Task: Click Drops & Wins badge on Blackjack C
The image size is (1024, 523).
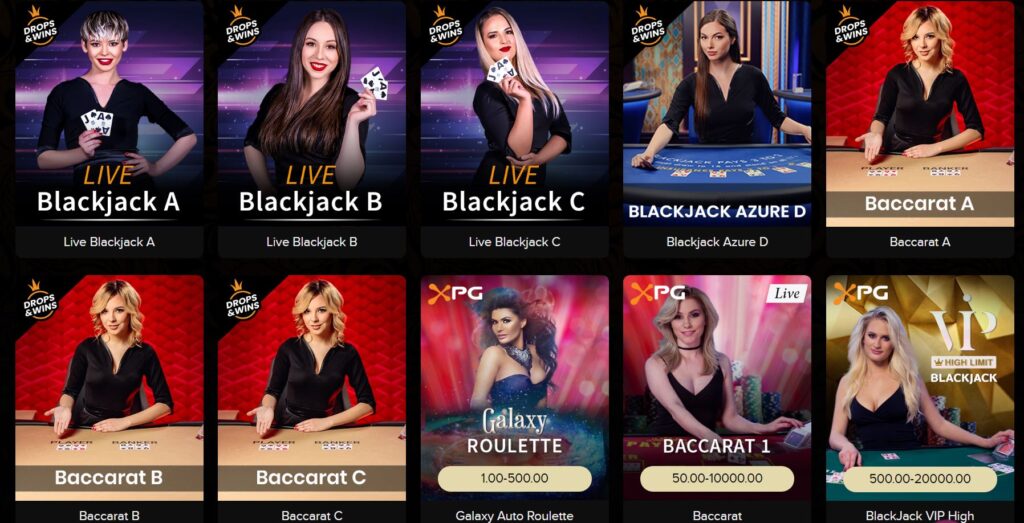Action: click(447, 26)
